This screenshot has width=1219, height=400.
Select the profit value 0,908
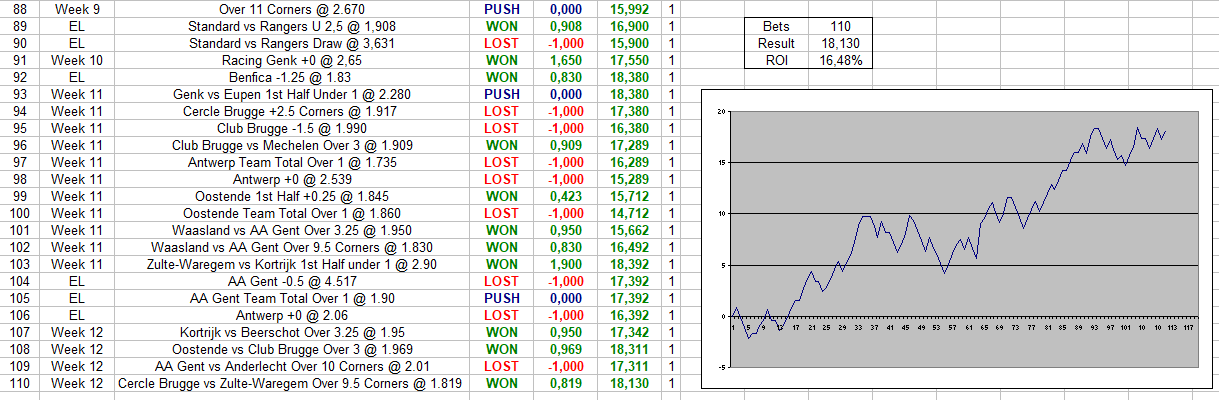pos(567,26)
